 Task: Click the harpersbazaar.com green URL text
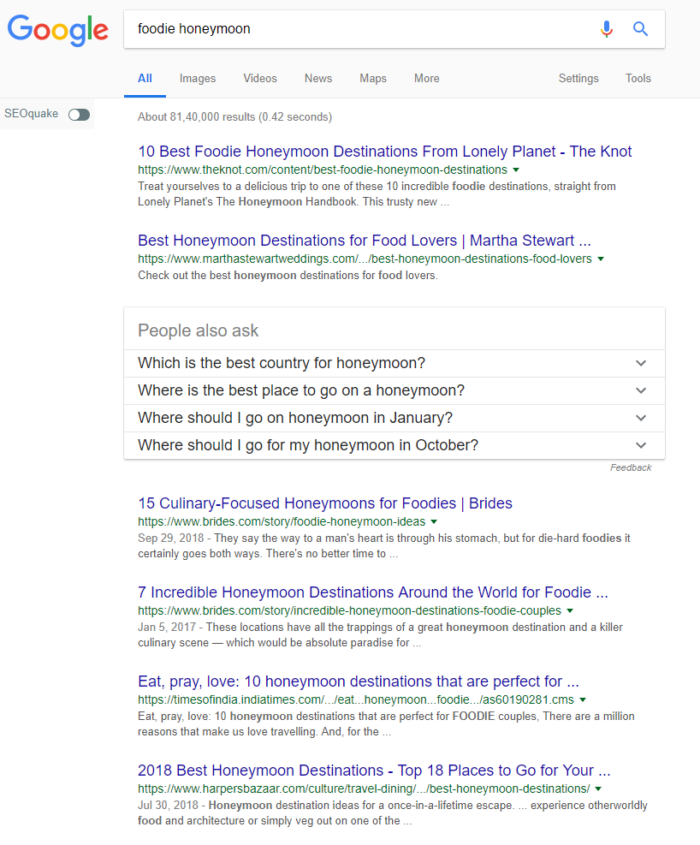[x=364, y=789]
